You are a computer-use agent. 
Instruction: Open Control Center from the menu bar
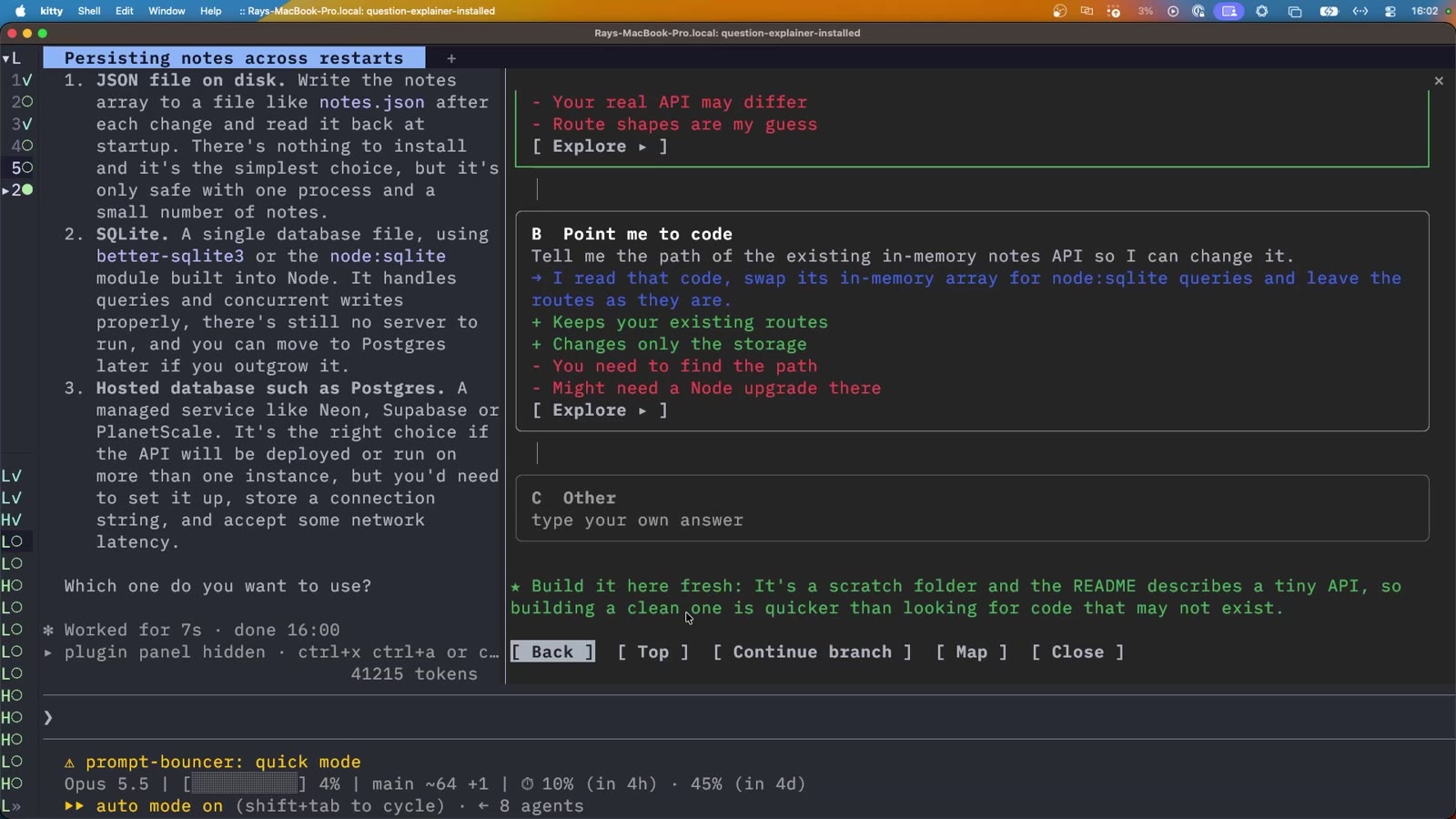click(x=1390, y=11)
